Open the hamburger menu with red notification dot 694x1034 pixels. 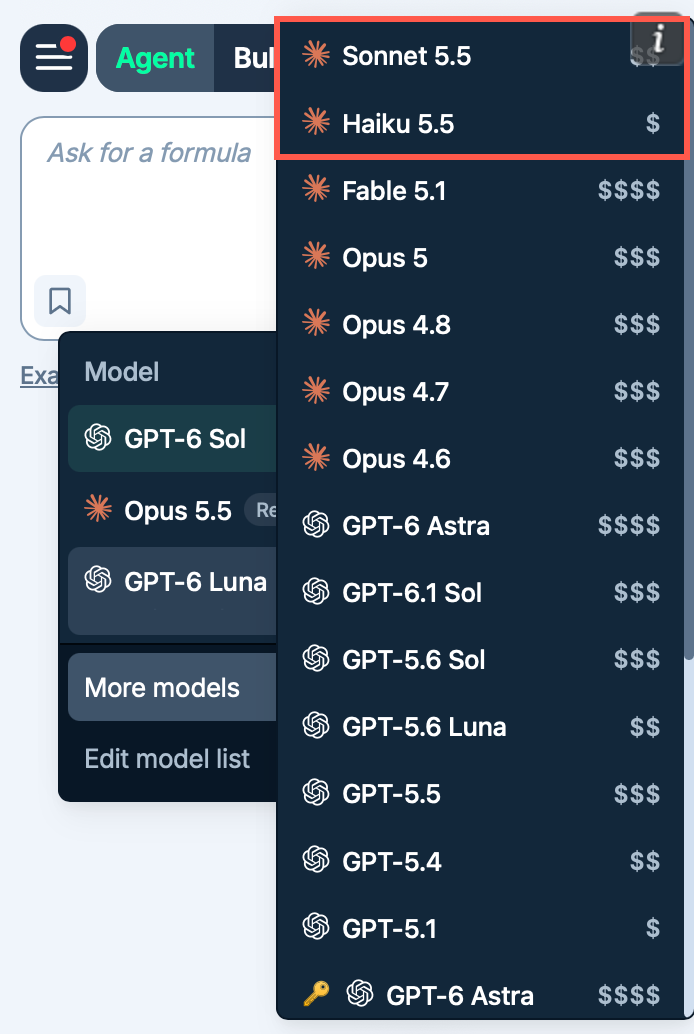coord(53,58)
